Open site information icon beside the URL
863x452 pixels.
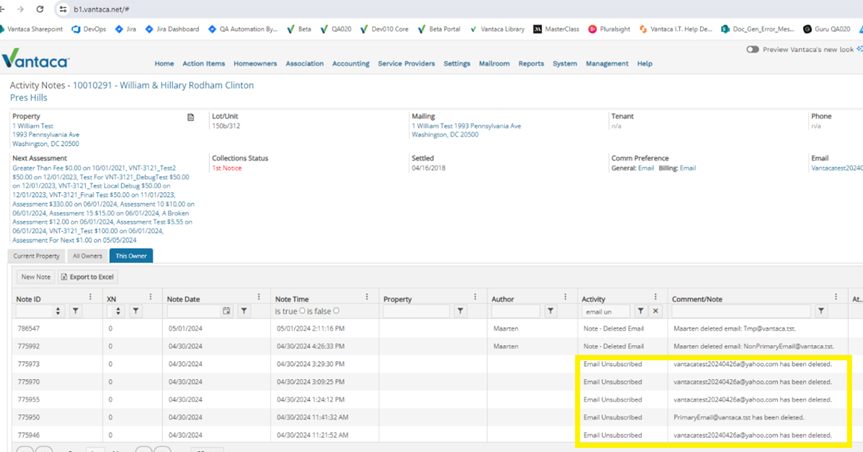click(63, 9)
